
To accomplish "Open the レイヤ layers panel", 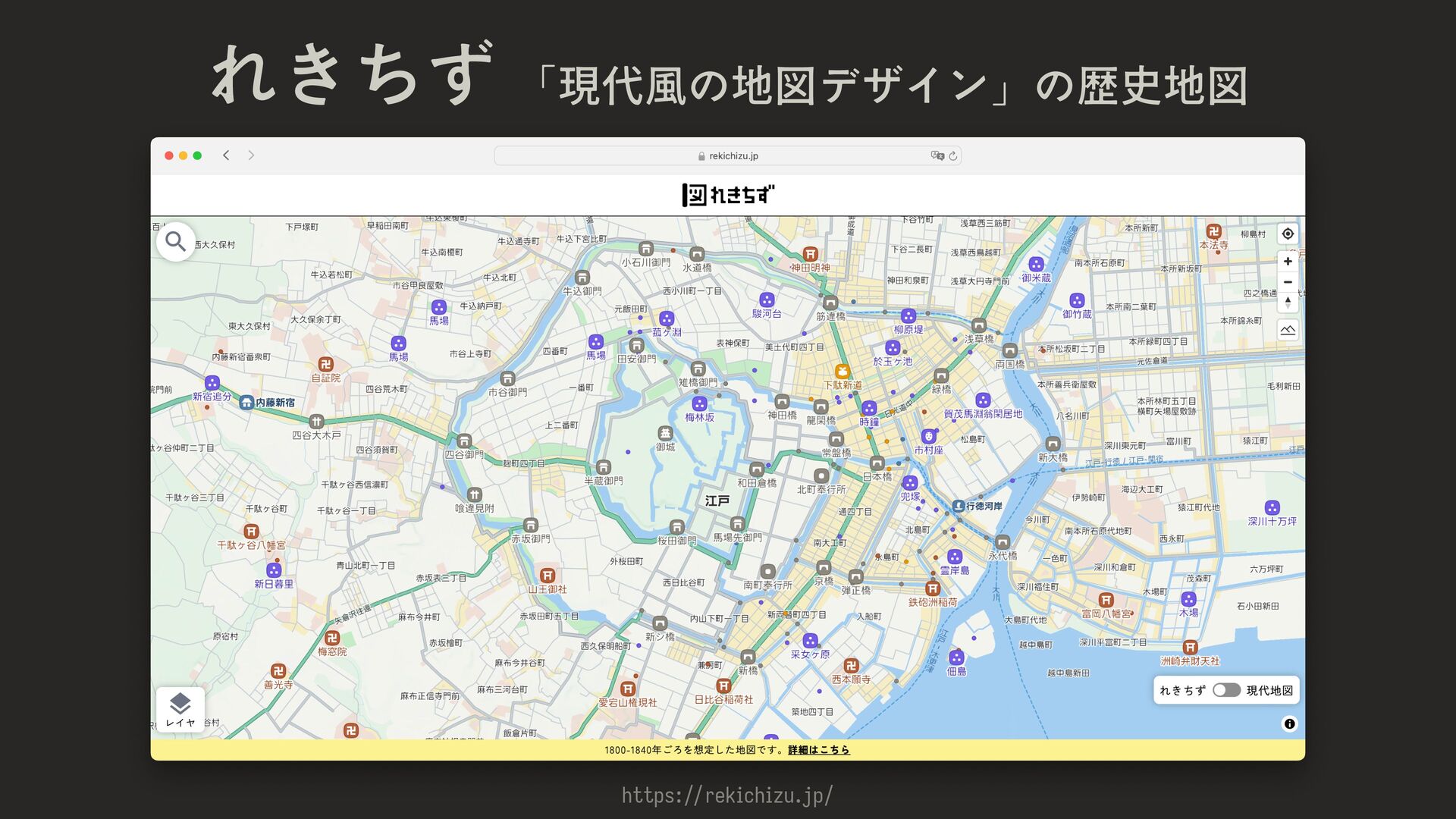I will [x=180, y=709].
